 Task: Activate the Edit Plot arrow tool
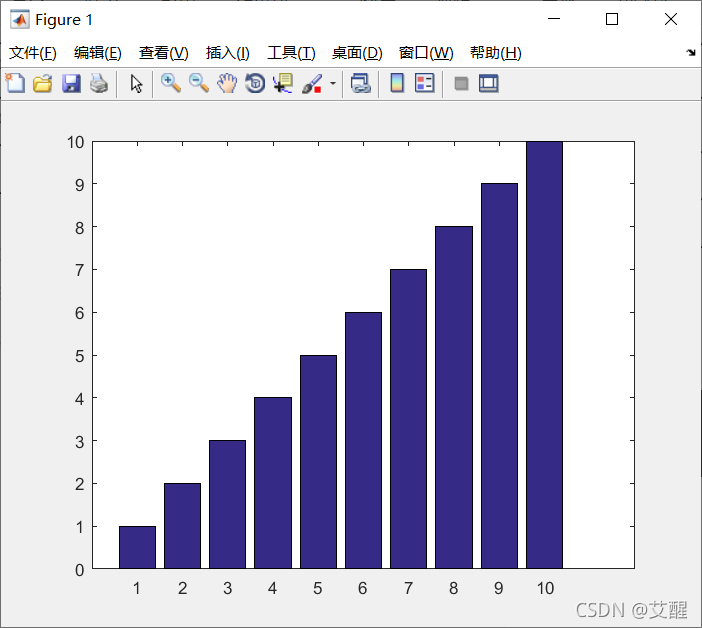click(x=136, y=84)
